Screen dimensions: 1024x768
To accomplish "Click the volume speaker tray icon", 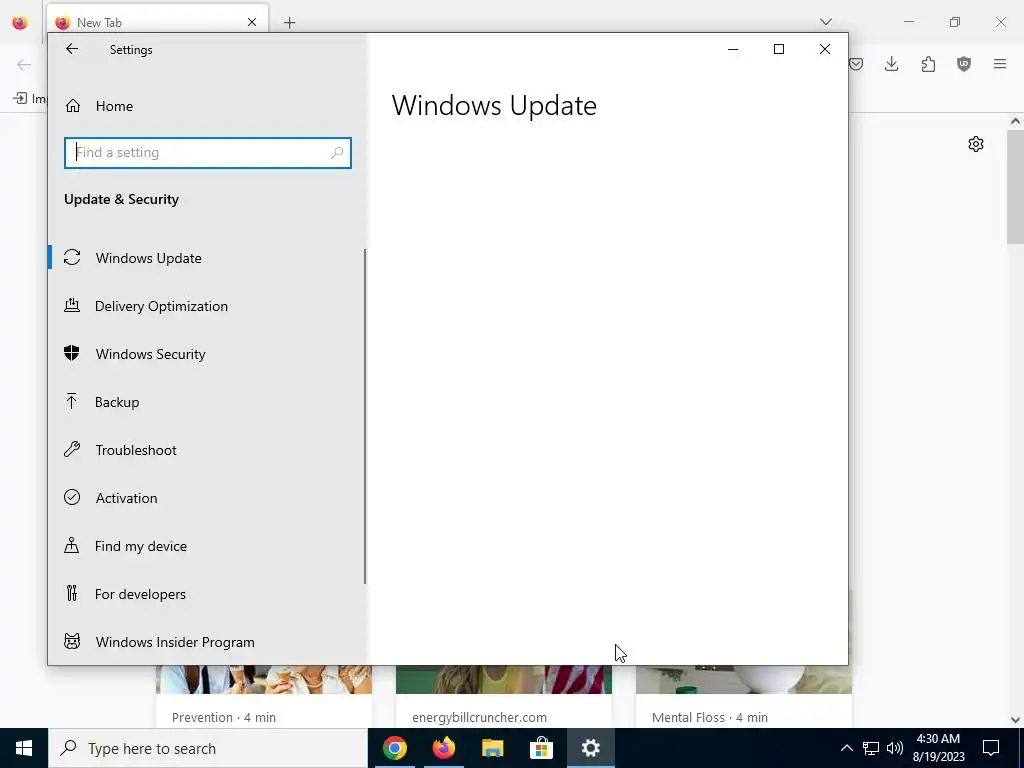I will pyautogui.click(x=895, y=748).
